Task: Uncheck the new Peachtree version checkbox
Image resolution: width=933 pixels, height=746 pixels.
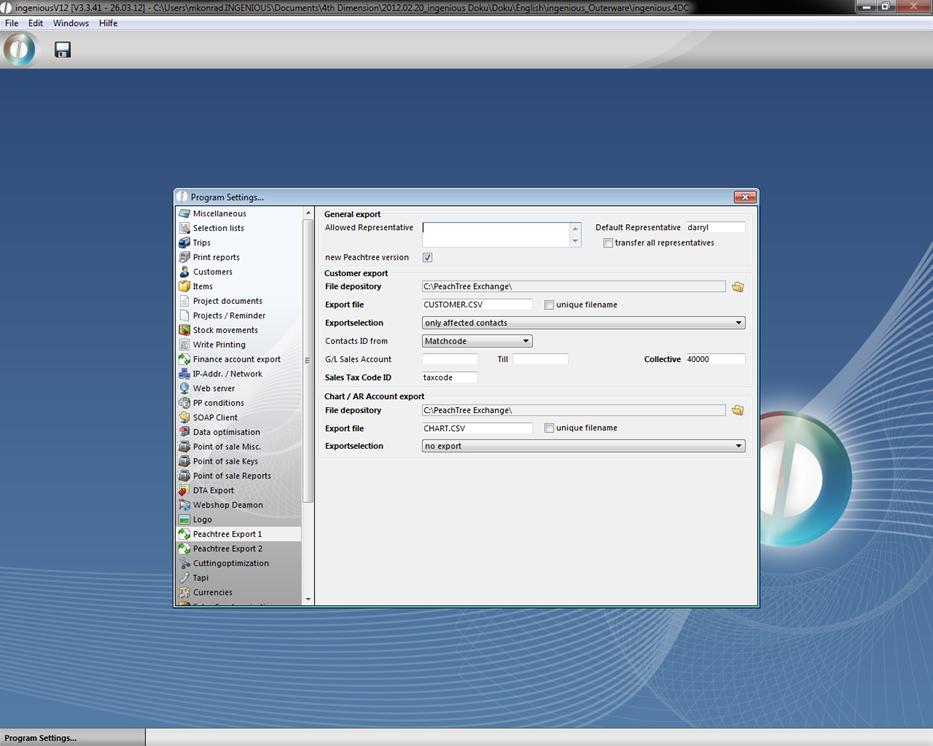Action: pyautogui.click(x=428, y=258)
